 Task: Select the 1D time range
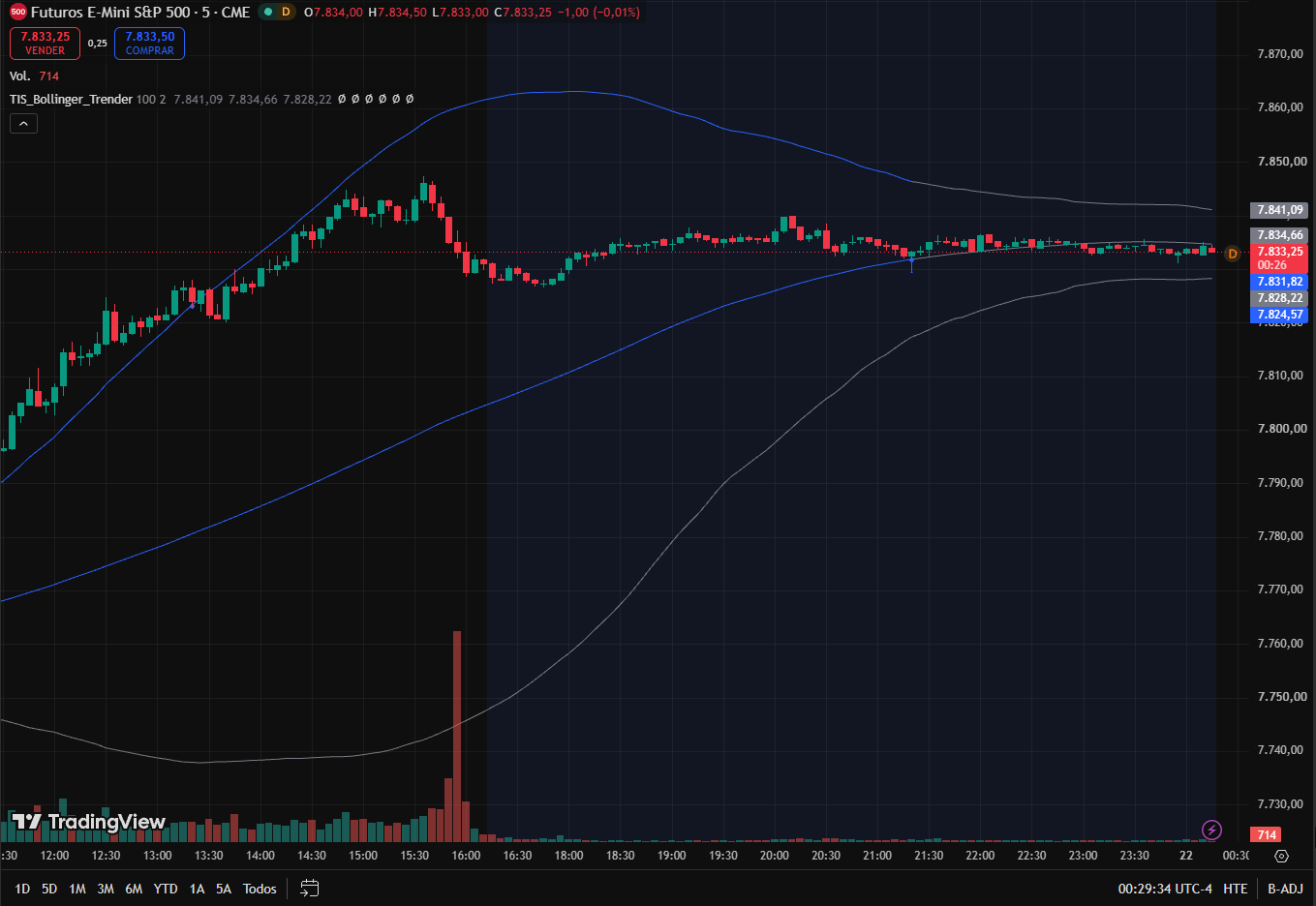(22, 889)
